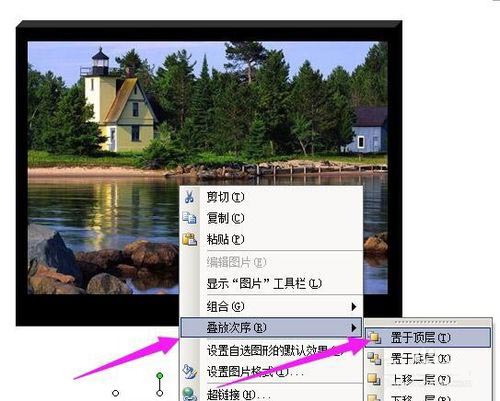The height and width of the screenshot is (401, 500).
Task: Click the Paste clipboard icon
Action: (189, 239)
